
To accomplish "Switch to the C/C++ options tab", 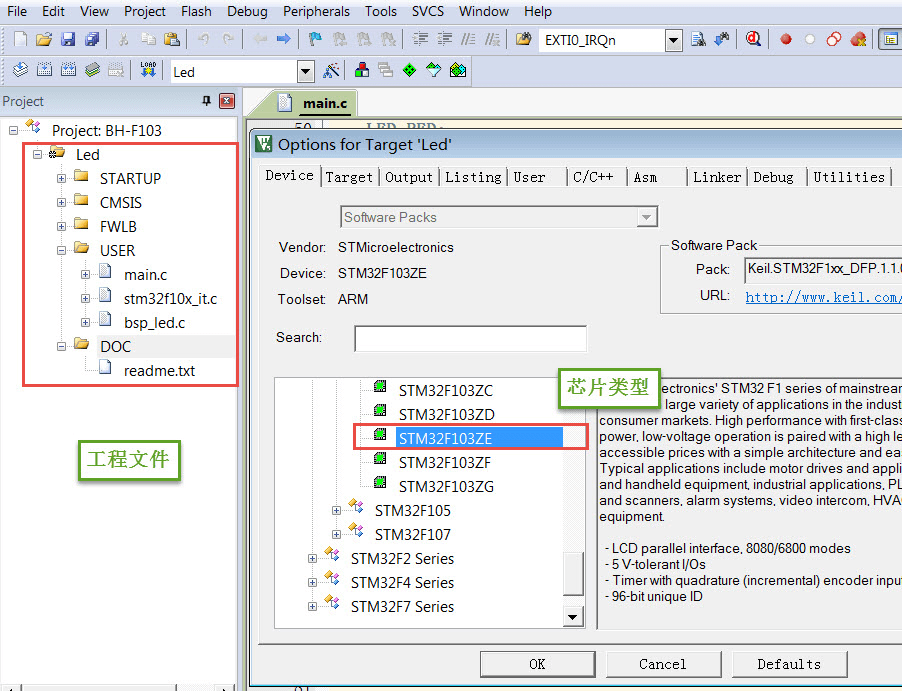I will 592,177.
